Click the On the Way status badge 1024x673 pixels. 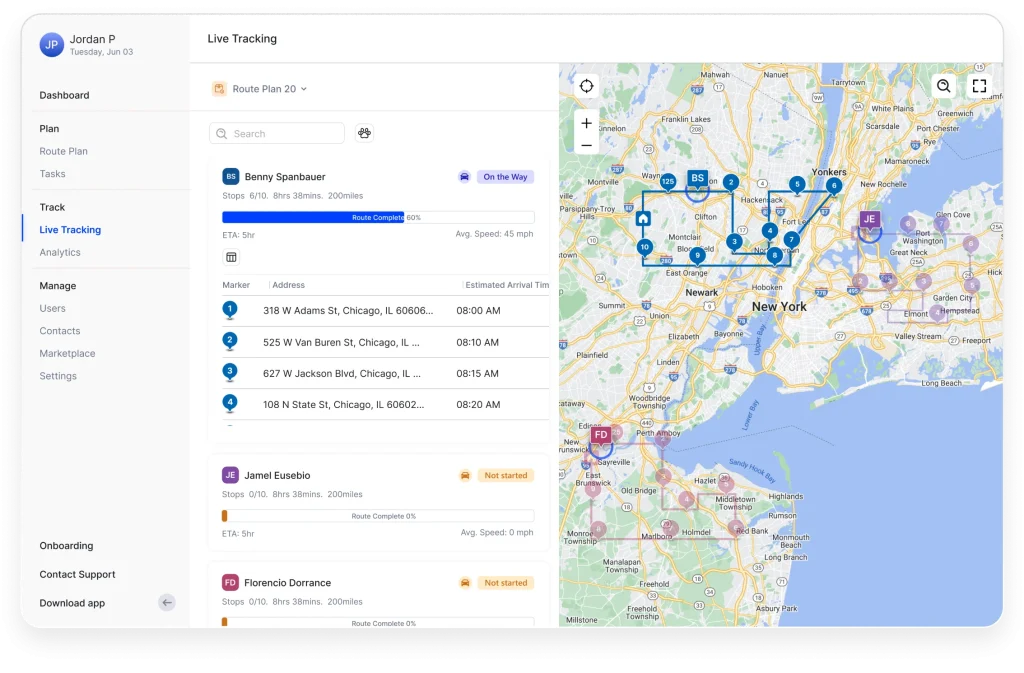pos(505,177)
